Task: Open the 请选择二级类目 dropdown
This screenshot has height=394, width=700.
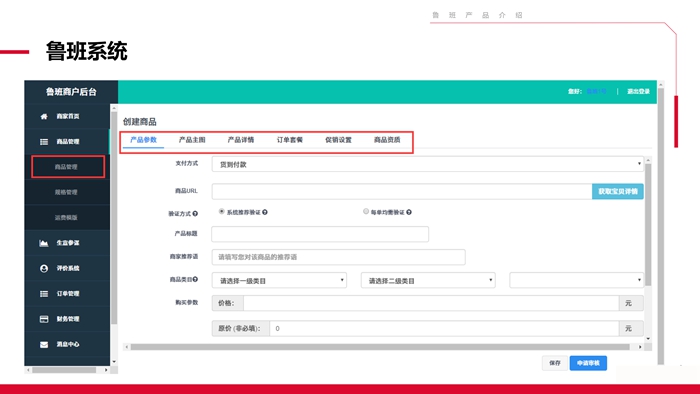Action: pos(428,280)
